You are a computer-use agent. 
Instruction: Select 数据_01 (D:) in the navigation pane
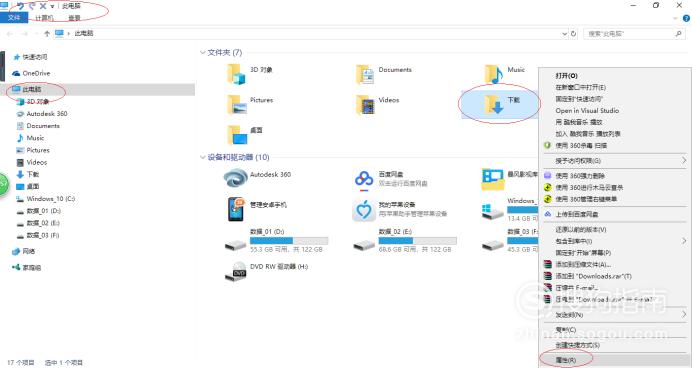coord(43,211)
